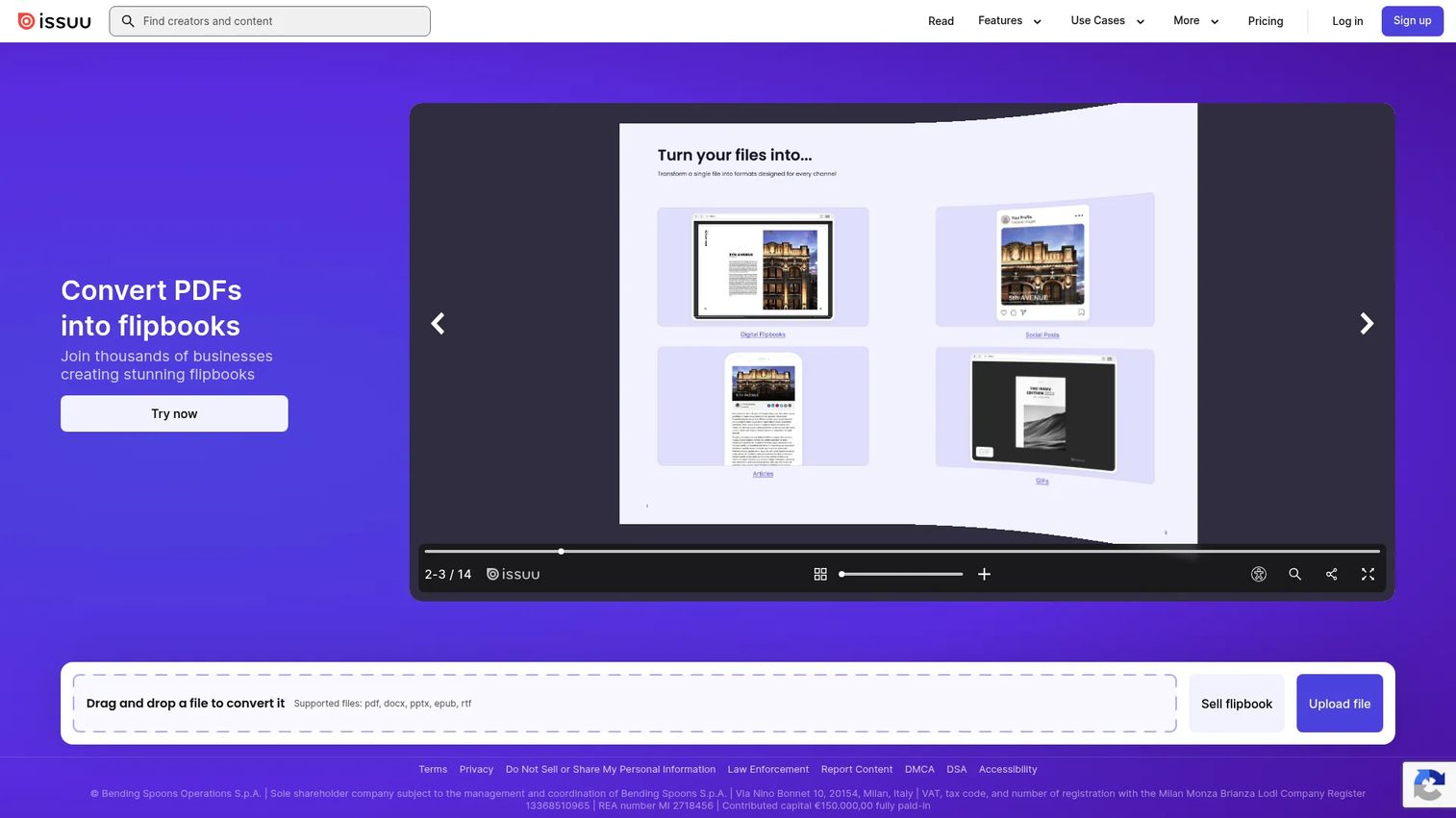Open viewer accessibility options icon
Image resolution: width=1456 pixels, height=818 pixels.
click(1259, 574)
